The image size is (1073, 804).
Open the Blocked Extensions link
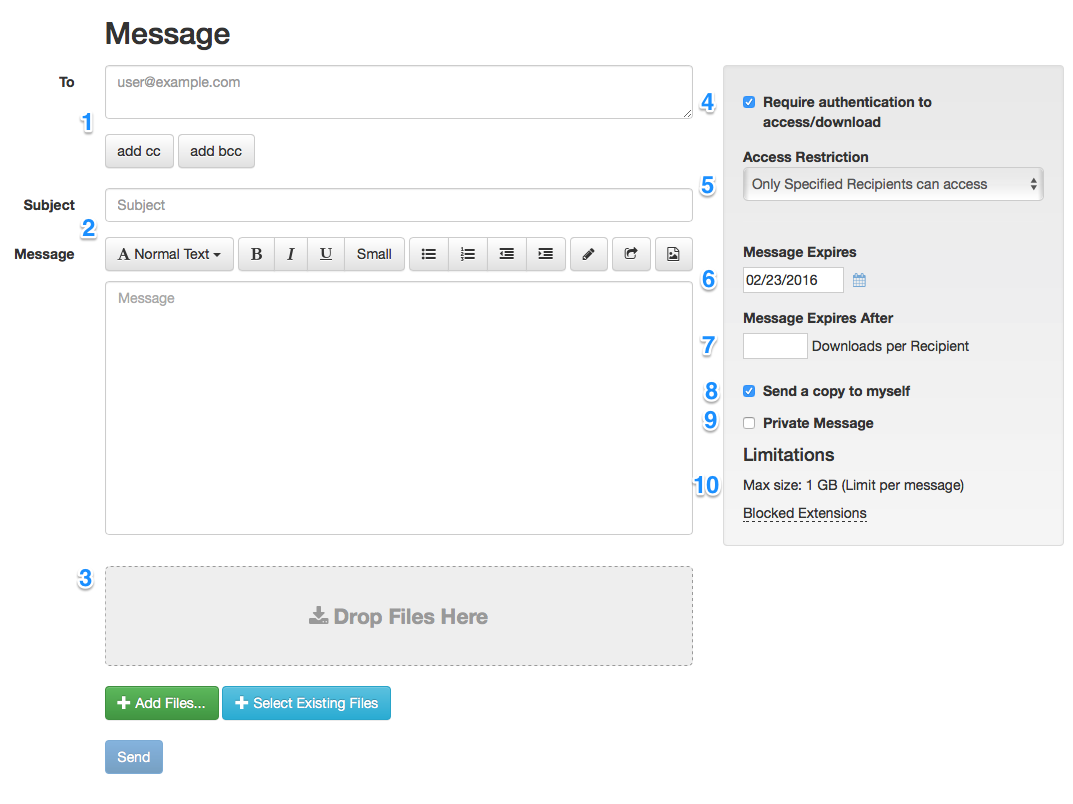point(804,513)
